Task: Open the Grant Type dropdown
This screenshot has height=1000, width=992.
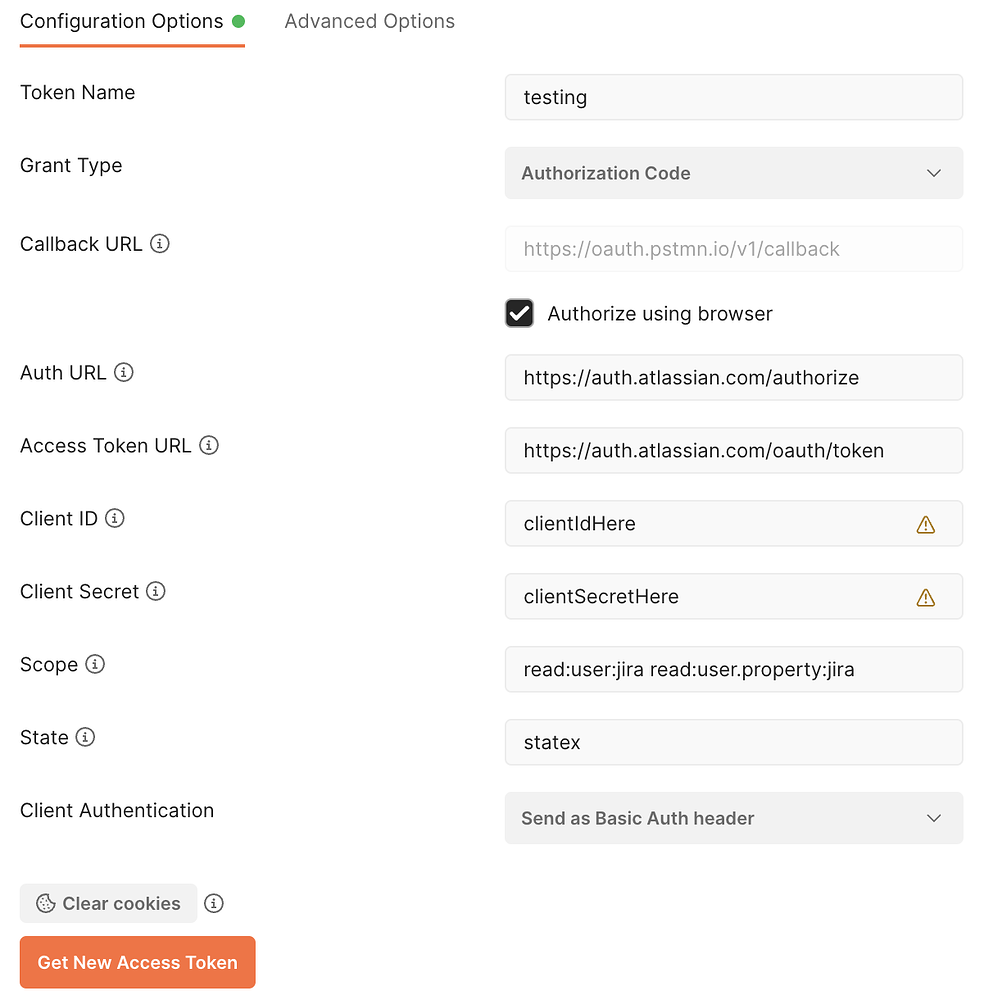Action: point(733,173)
